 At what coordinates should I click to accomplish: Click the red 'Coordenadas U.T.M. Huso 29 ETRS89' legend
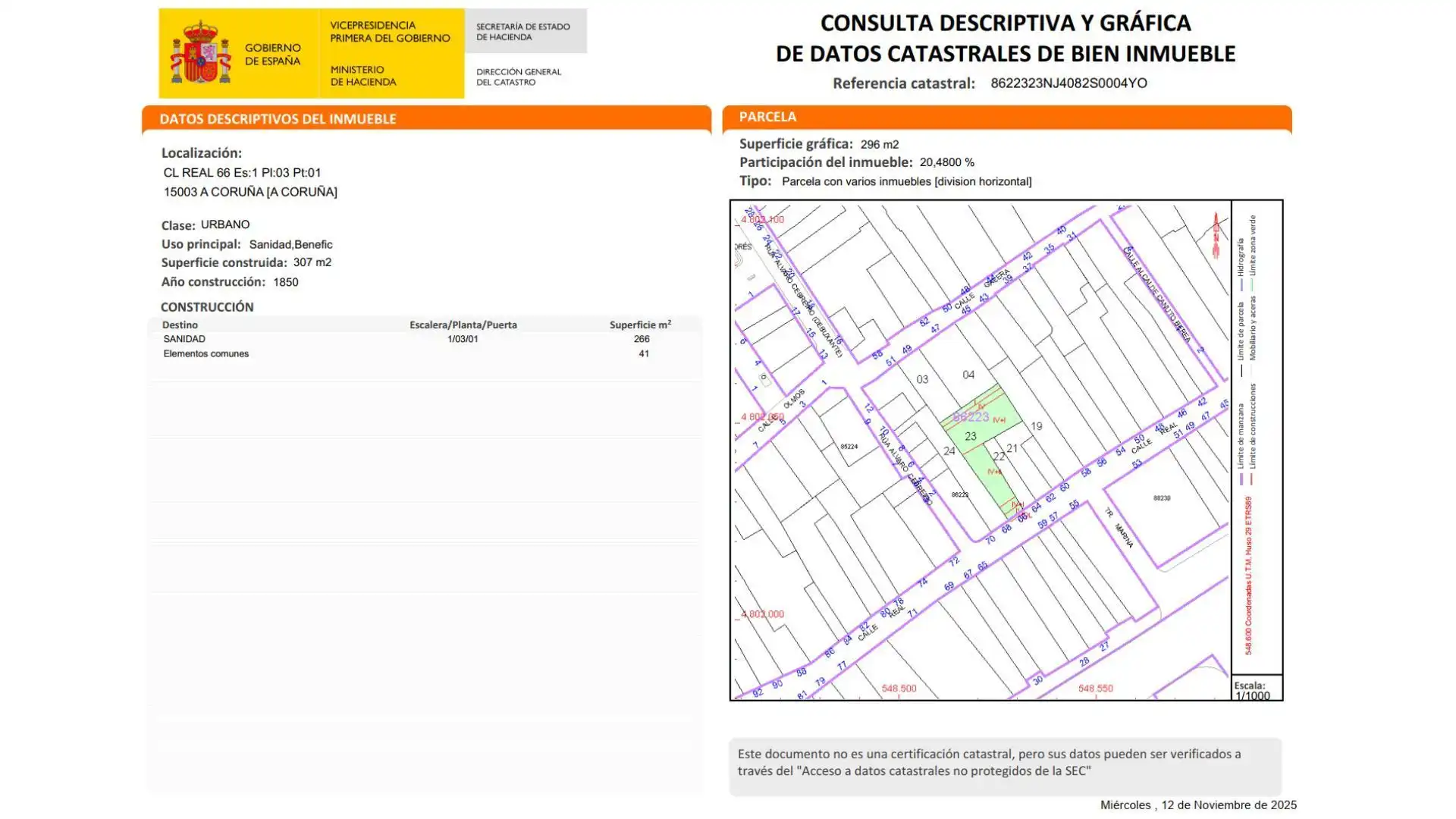click(x=1248, y=576)
